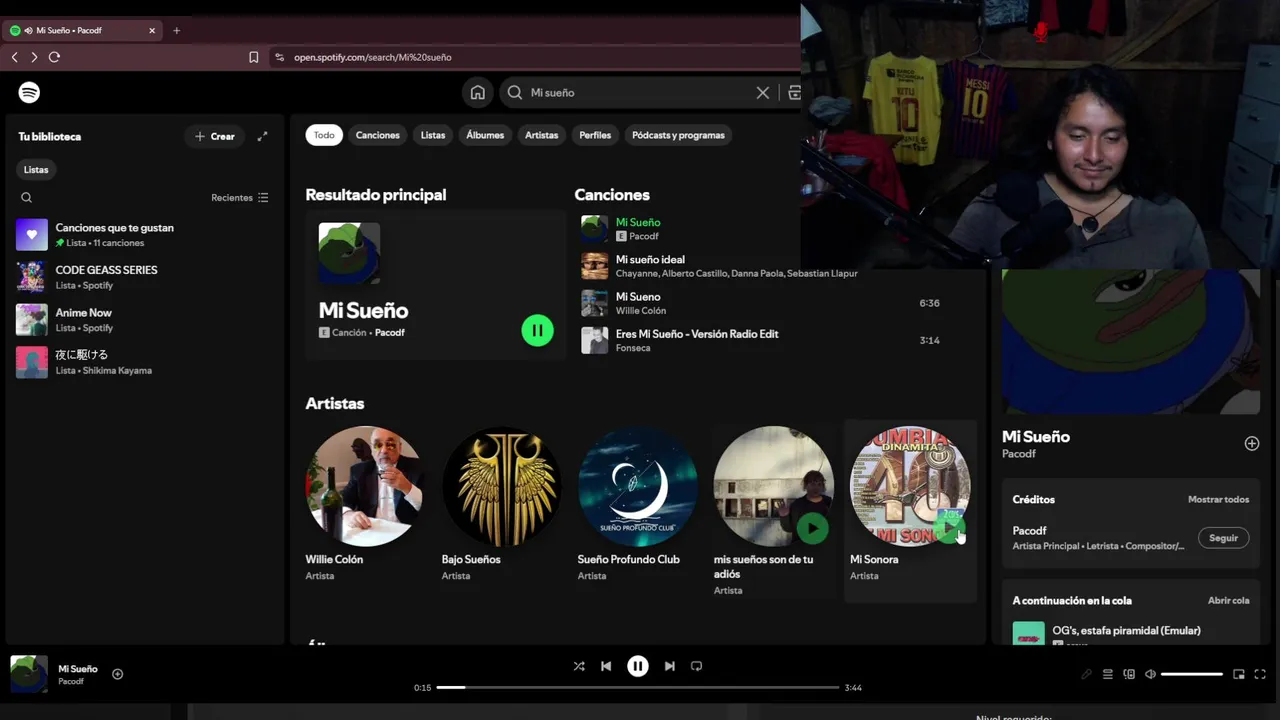Open the queue icon in player bar

point(1107,674)
